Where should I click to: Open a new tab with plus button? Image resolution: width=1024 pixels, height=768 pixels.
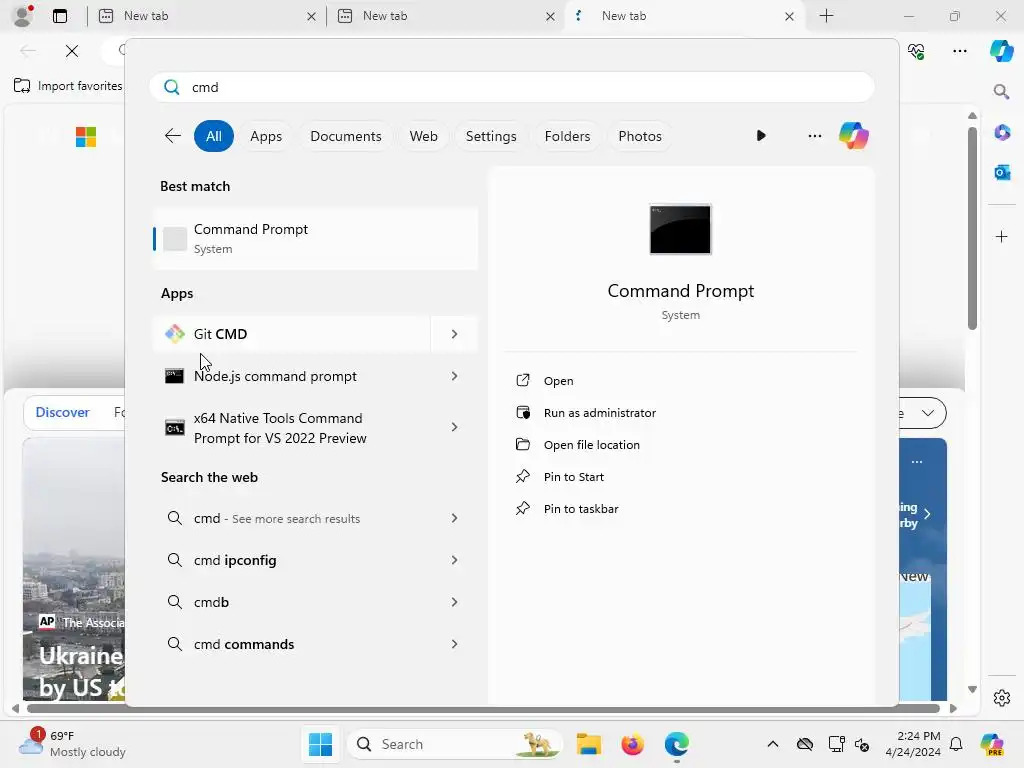826,16
